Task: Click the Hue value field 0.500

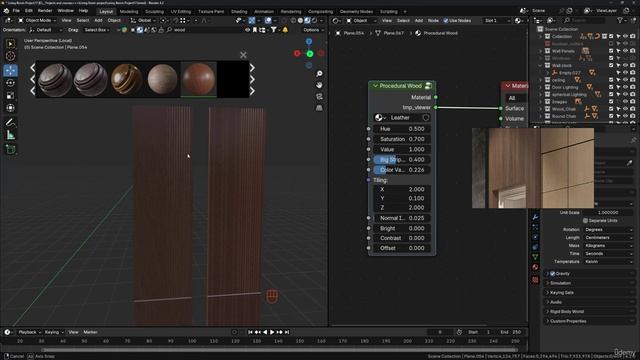Action: pyautogui.click(x=401, y=129)
